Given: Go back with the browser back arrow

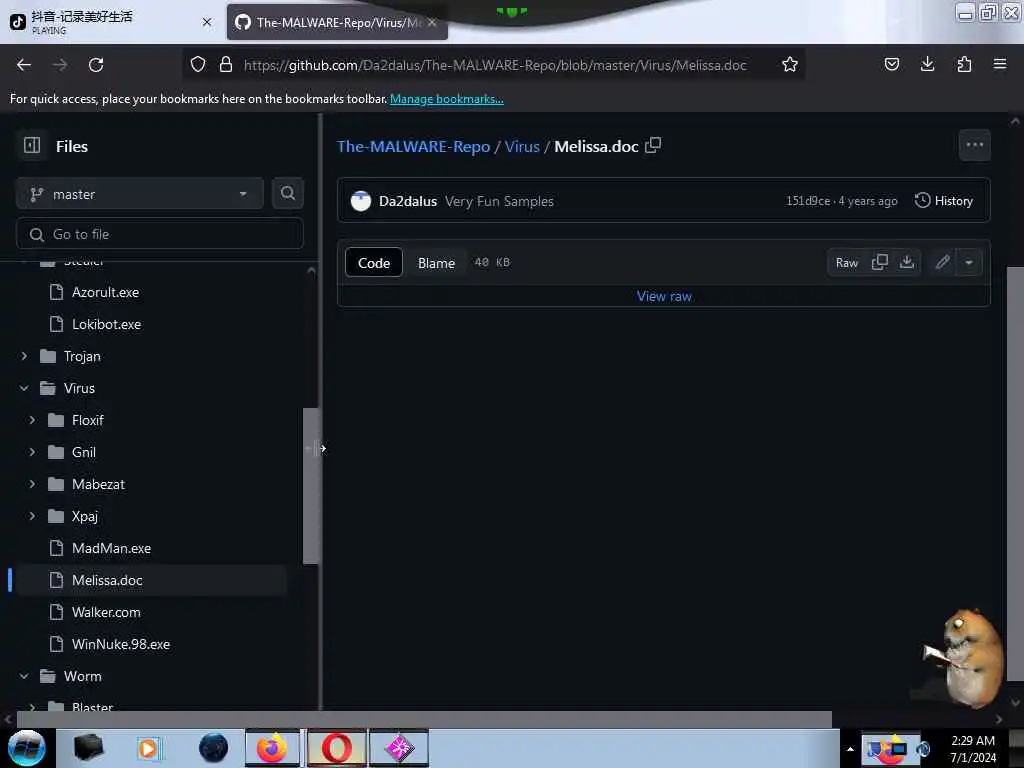Looking at the screenshot, I should (24, 65).
